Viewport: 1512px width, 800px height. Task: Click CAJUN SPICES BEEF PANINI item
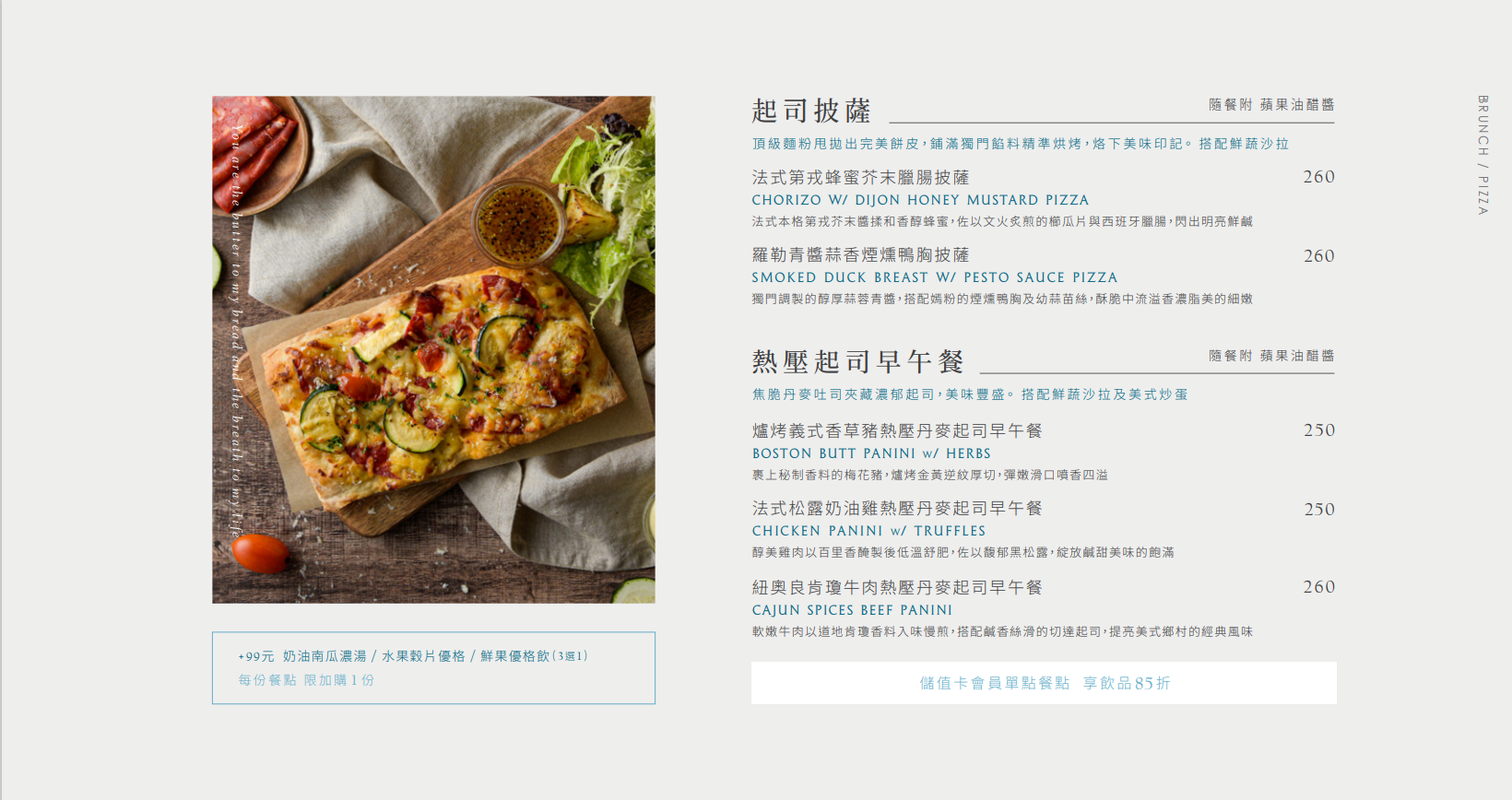pyautogui.click(x=852, y=610)
